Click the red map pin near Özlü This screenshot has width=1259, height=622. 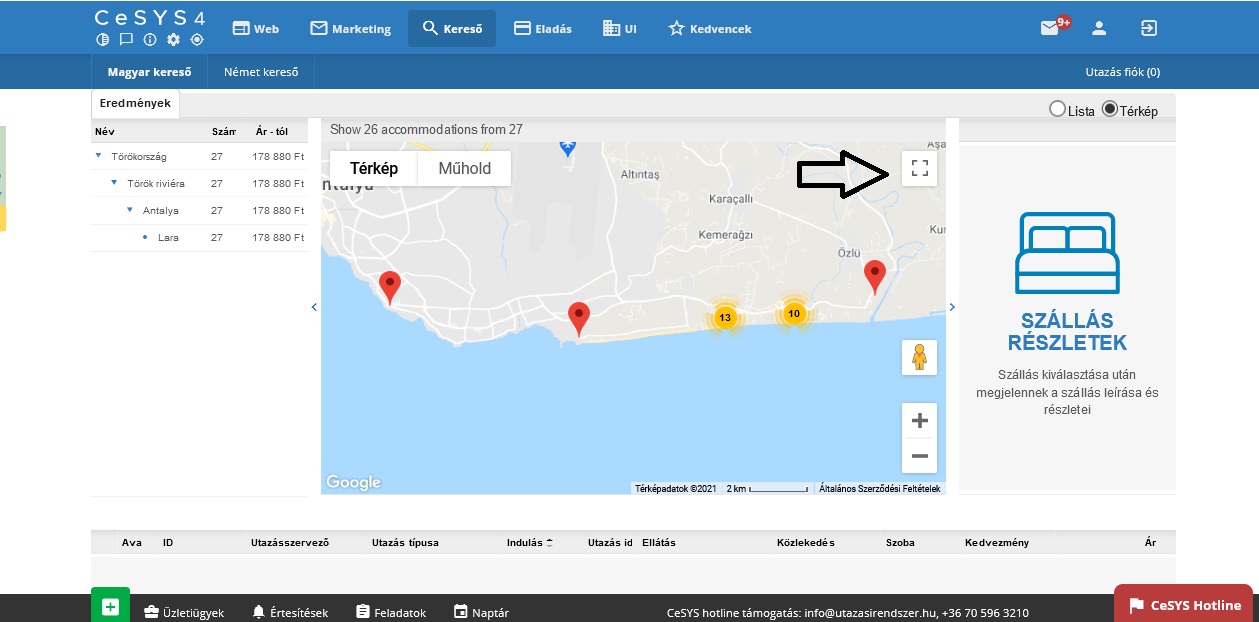pos(875,276)
